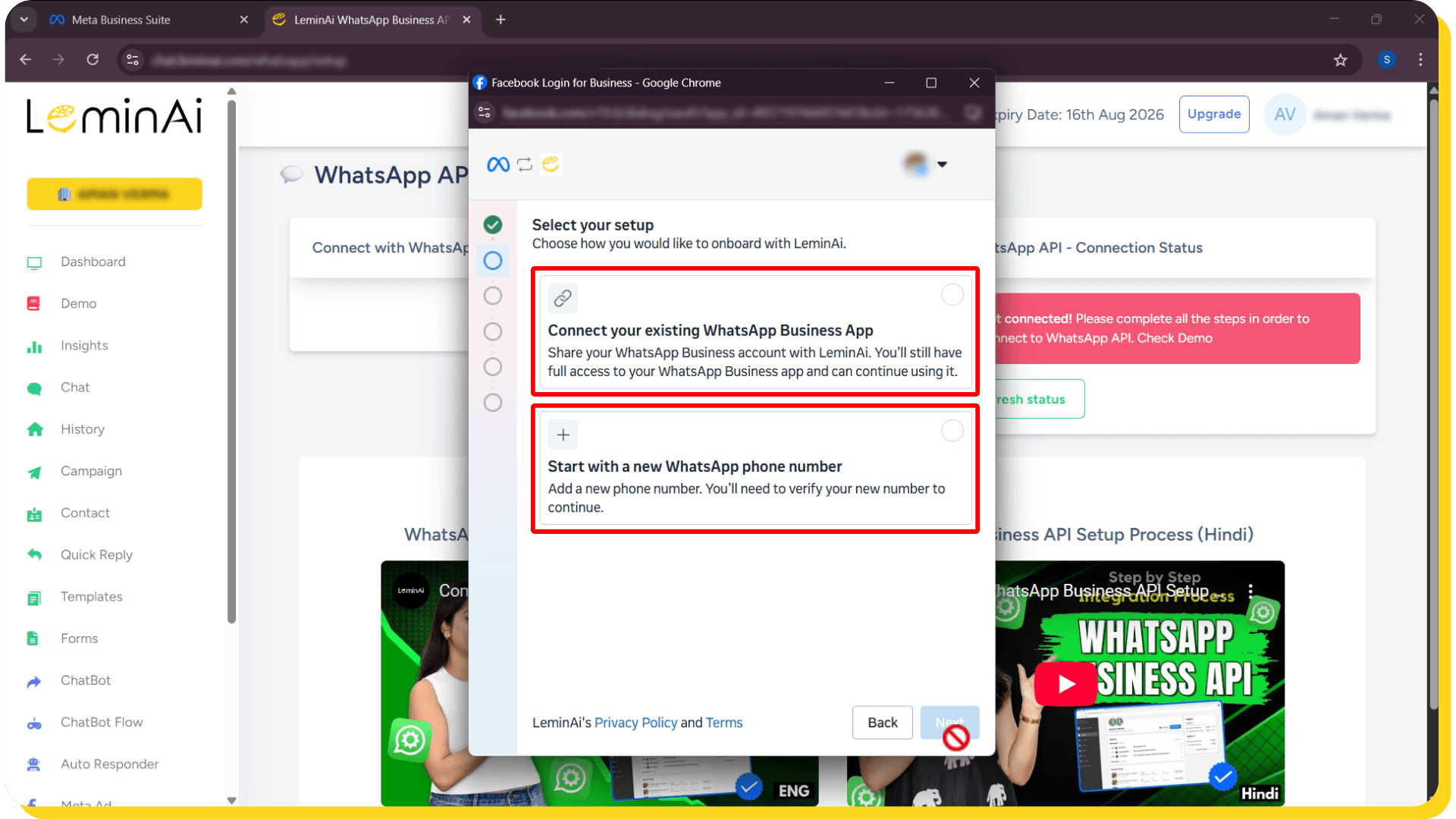Click the Meta logo in the login dialog
The image size is (1456, 819).
pyautogui.click(x=497, y=164)
